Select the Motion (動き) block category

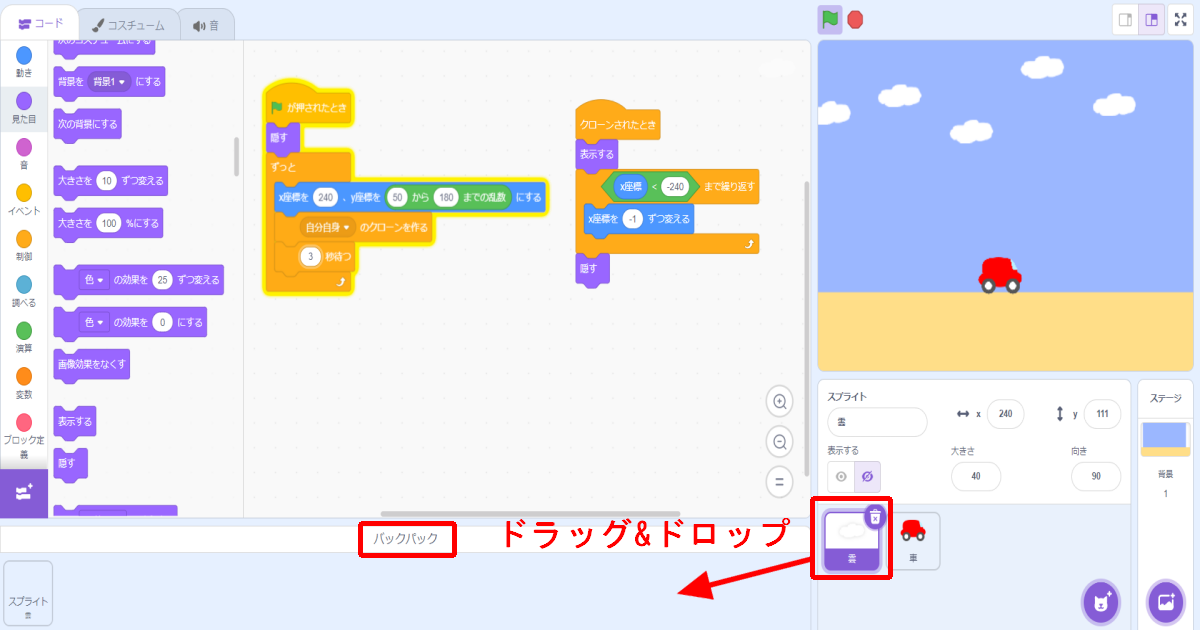pyautogui.click(x=24, y=60)
